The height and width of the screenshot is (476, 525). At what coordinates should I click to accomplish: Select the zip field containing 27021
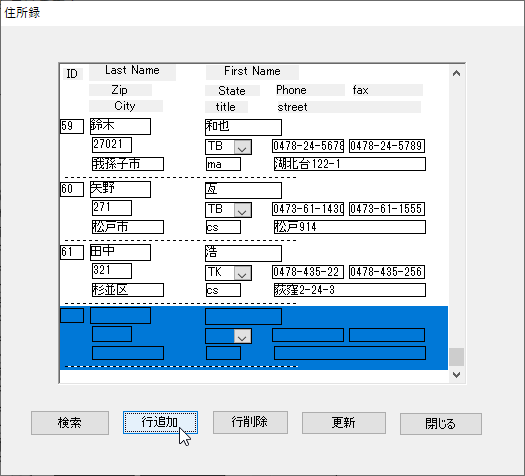[x=112, y=145]
